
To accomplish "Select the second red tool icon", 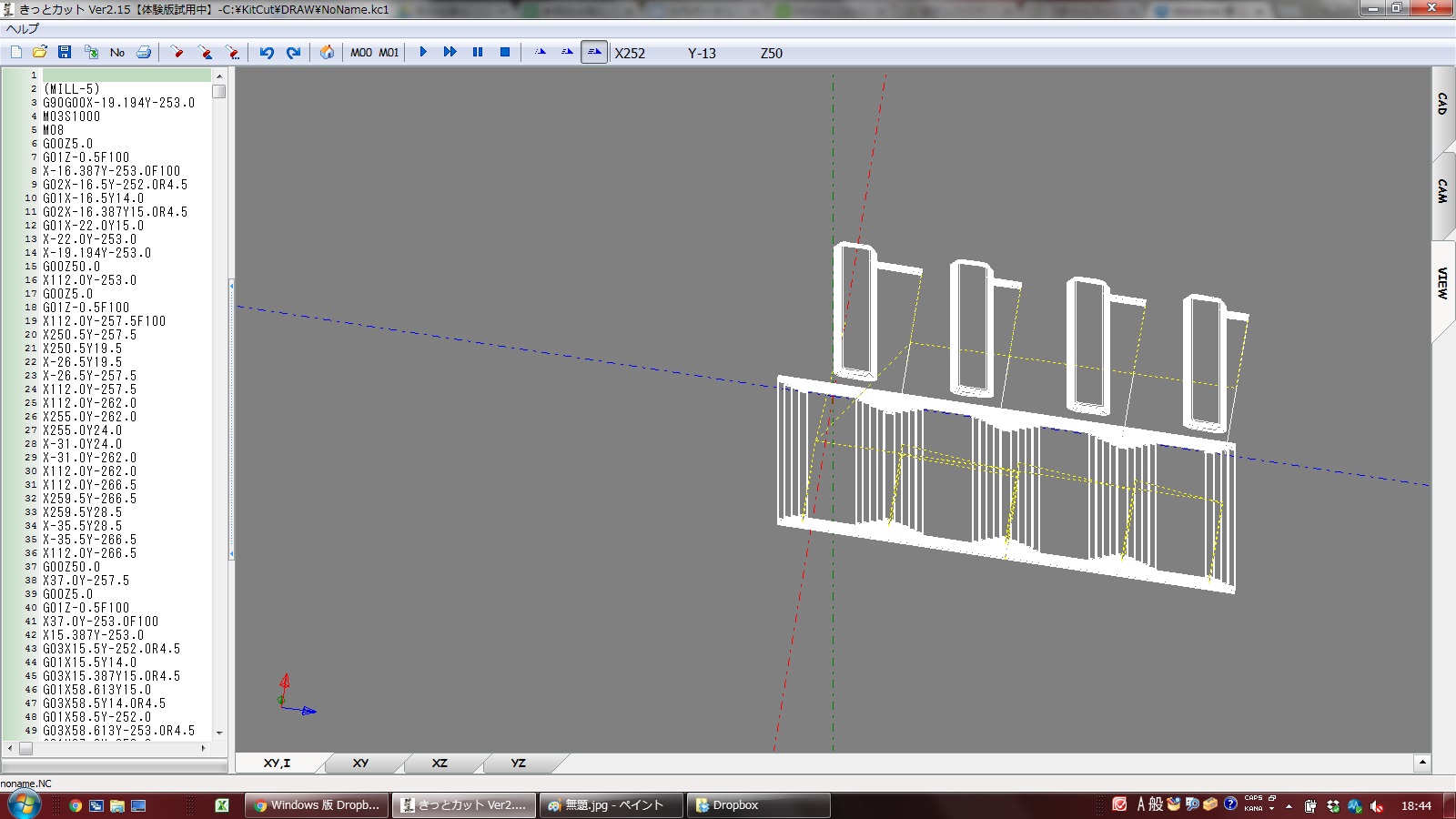I will tap(206, 53).
